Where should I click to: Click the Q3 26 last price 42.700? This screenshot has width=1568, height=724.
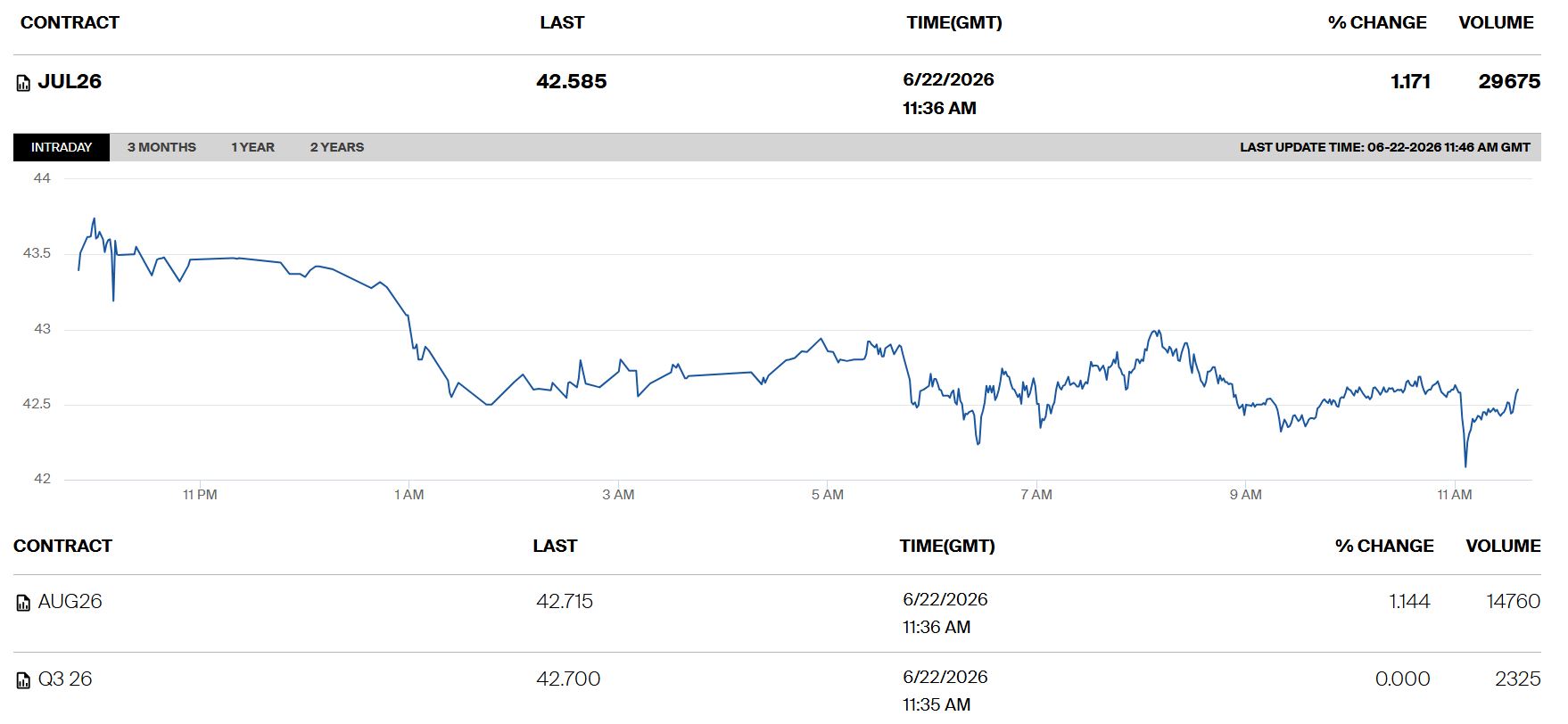[568, 679]
